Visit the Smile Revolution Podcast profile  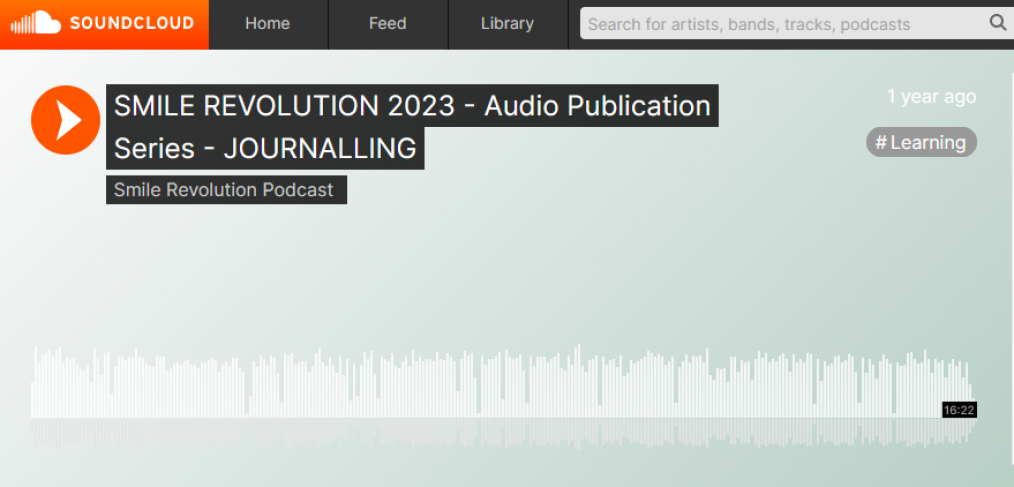click(226, 189)
